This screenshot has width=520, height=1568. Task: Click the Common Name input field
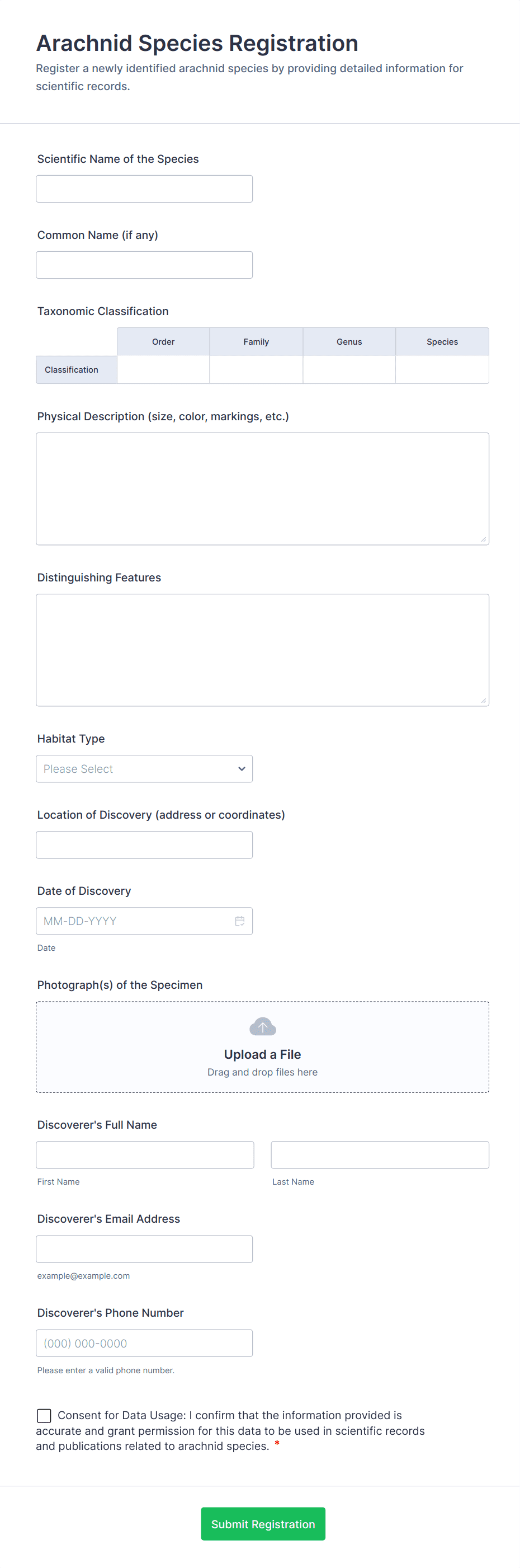(x=144, y=265)
